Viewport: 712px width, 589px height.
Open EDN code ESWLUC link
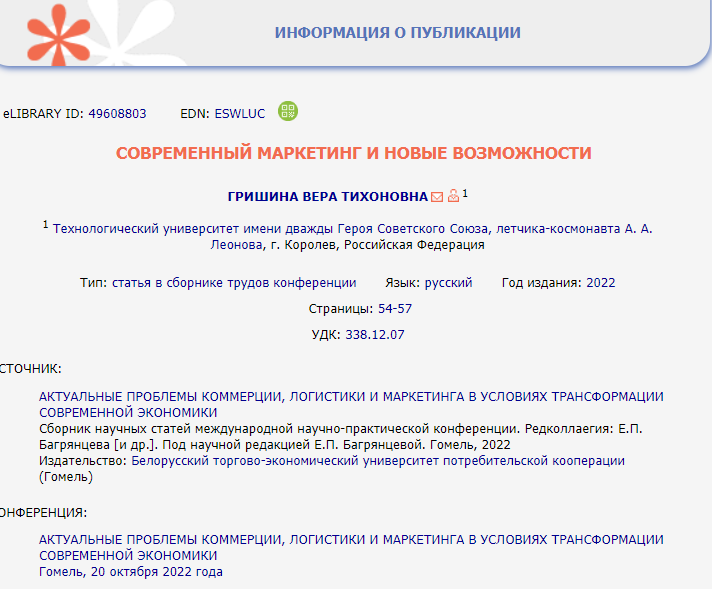[x=240, y=114]
